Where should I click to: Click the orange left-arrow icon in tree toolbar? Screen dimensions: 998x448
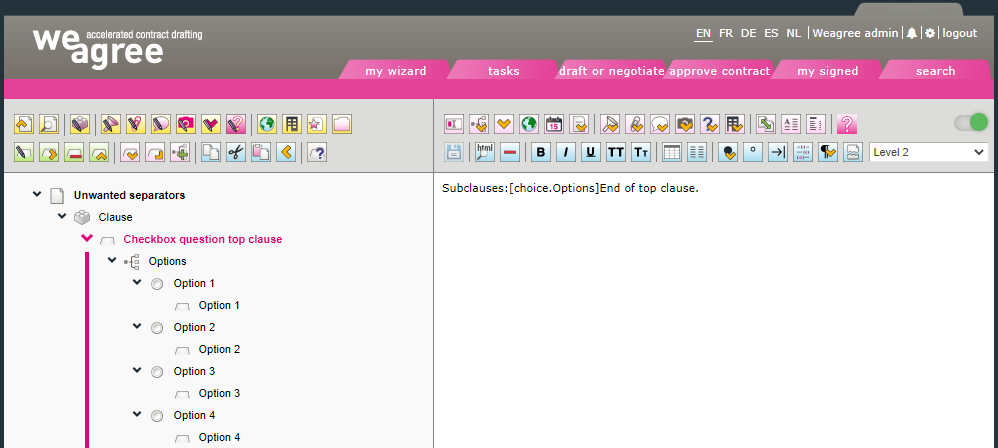coord(286,152)
